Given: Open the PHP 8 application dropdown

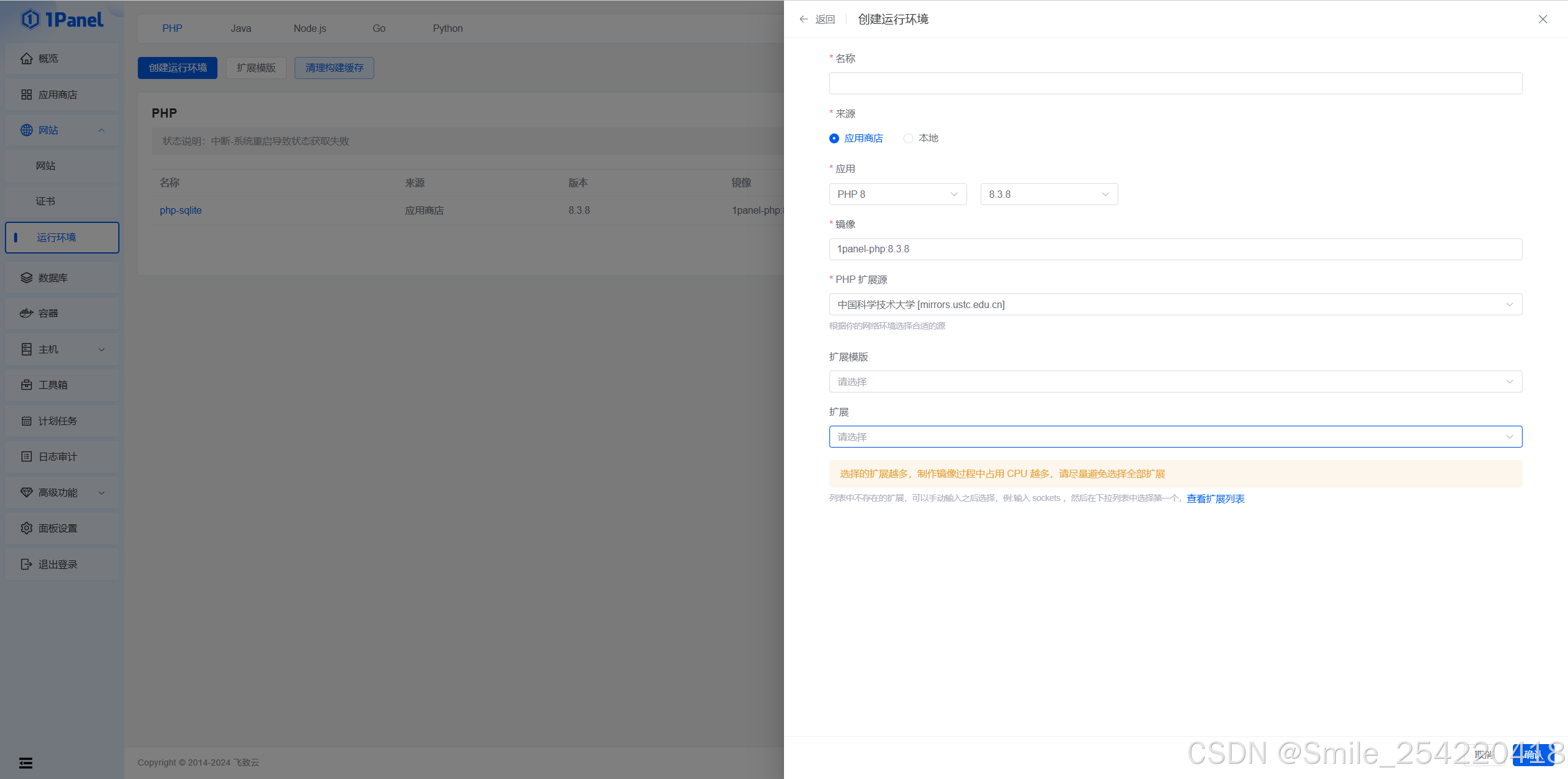Looking at the screenshot, I should [897, 194].
